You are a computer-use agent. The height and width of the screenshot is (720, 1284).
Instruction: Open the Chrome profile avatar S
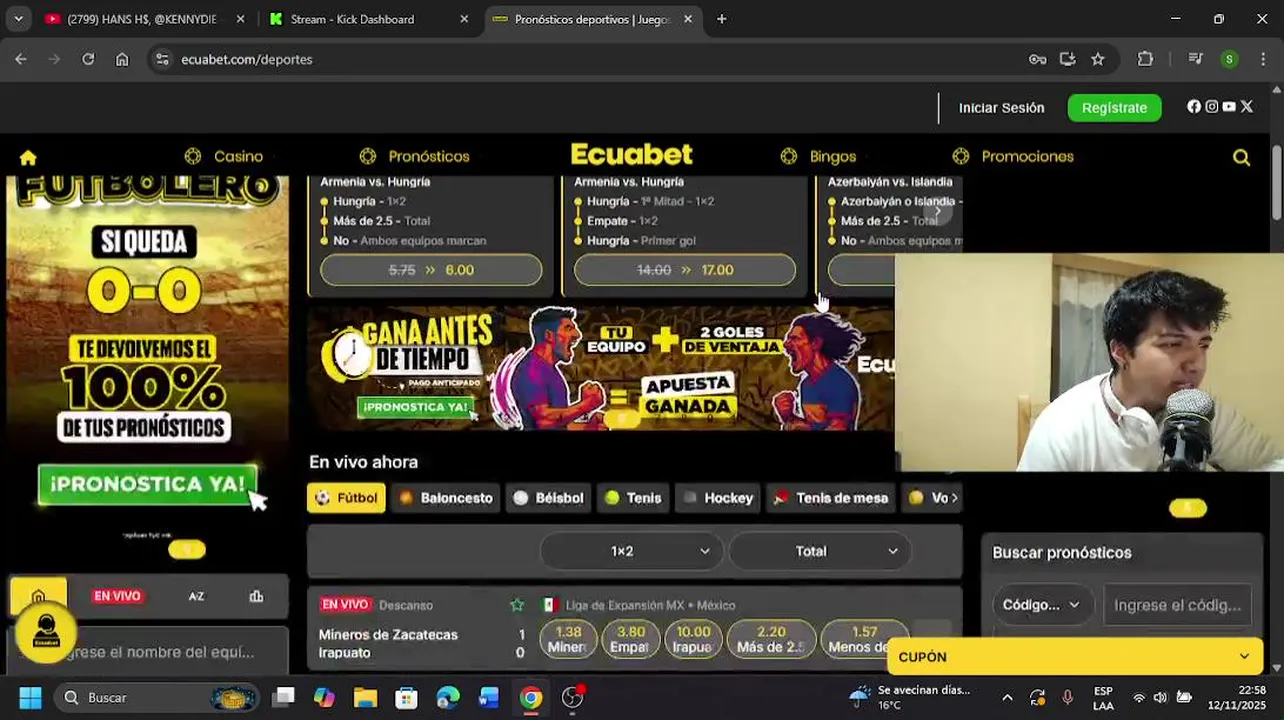1230,59
